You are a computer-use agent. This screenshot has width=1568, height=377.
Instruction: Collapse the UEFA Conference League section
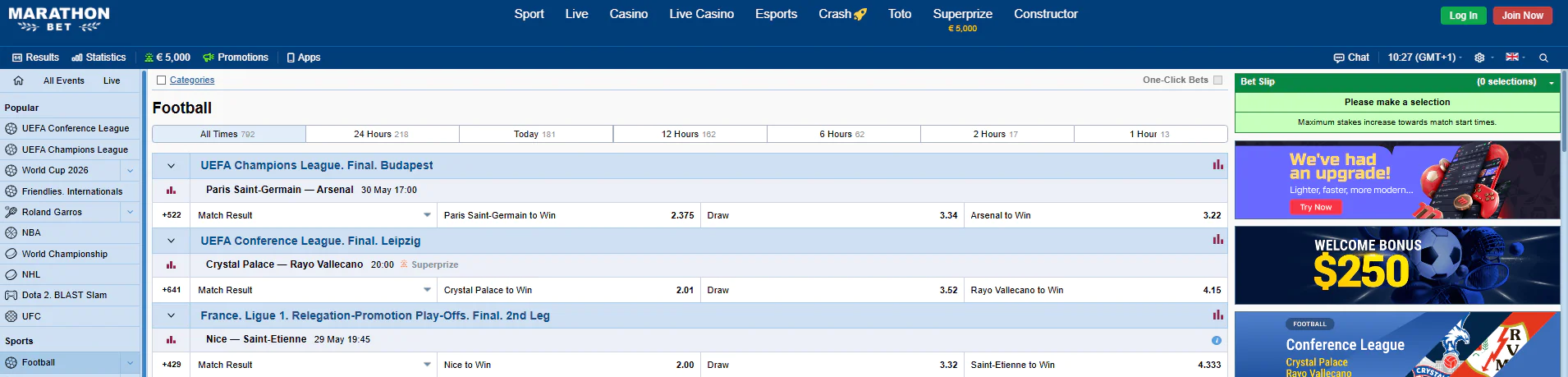pyautogui.click(x=171, y=241)
